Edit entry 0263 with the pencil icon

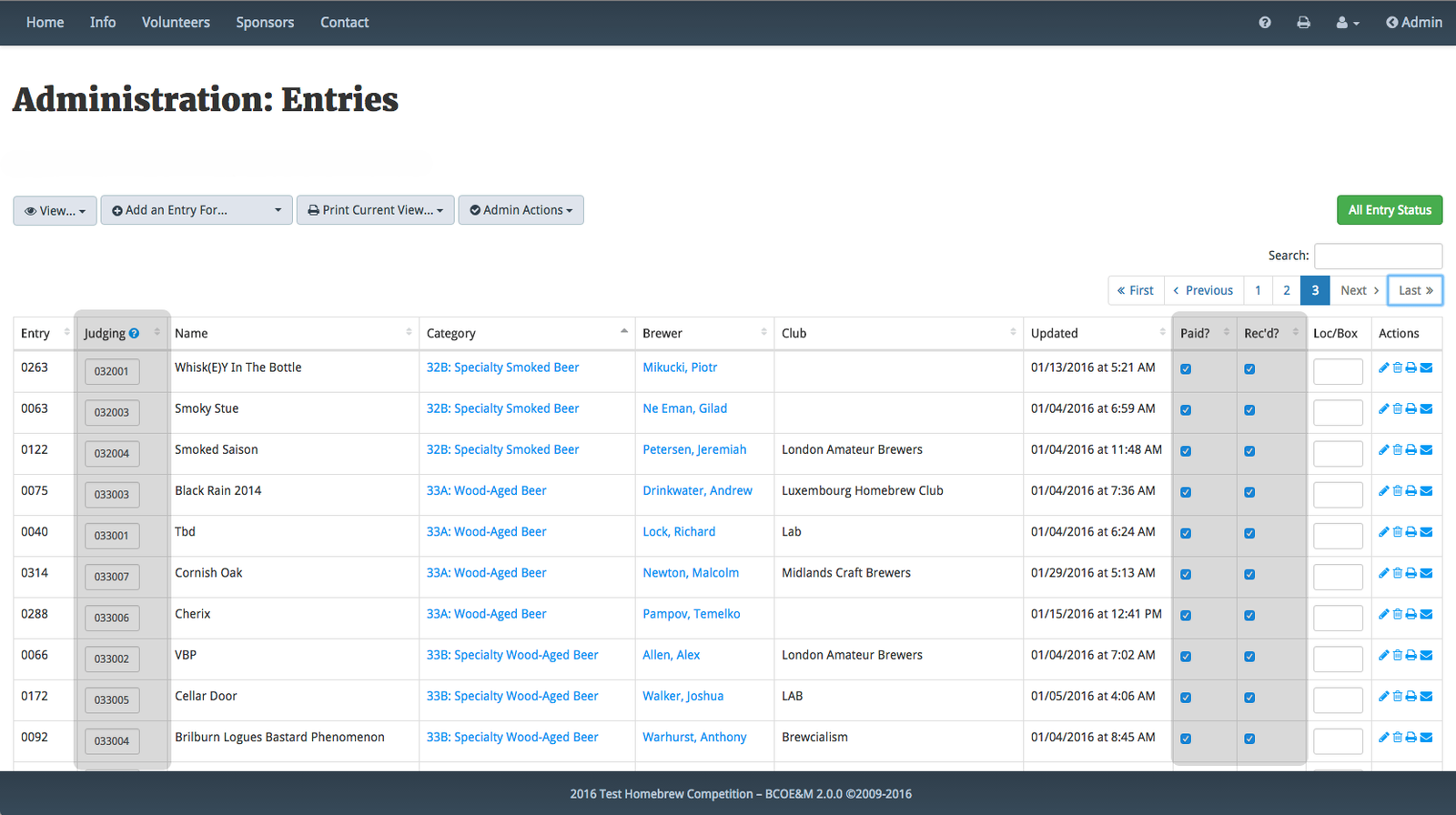point(1383,367)
